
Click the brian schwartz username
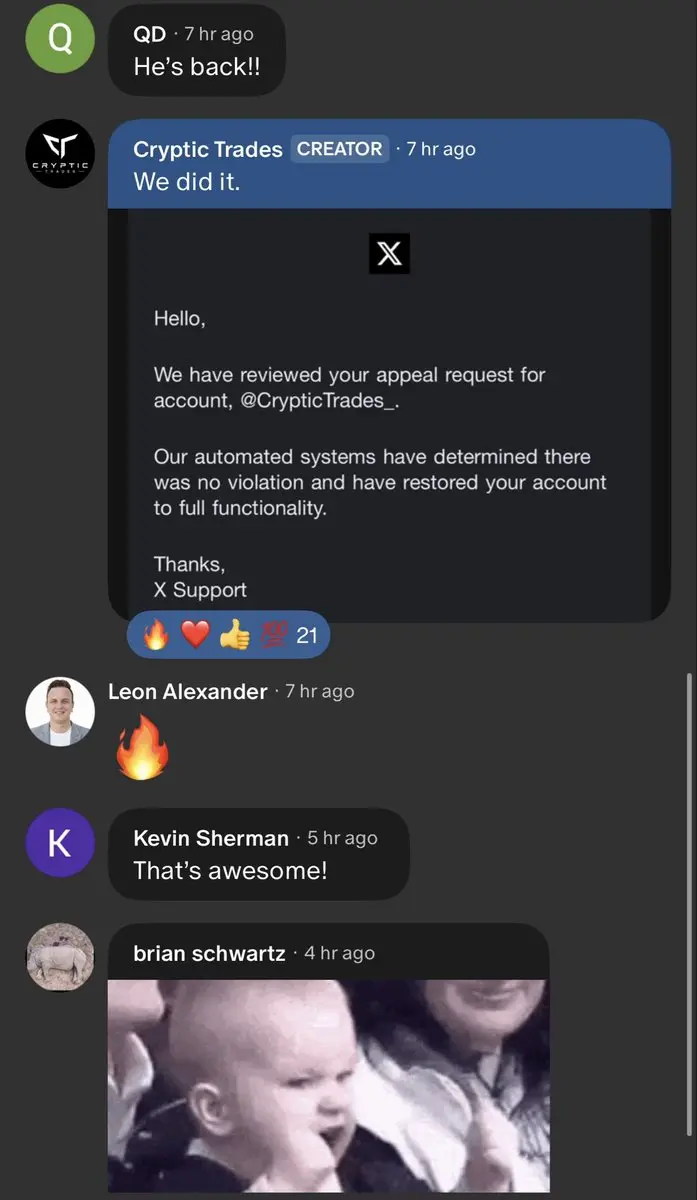pyautogui.click(x=209, y=953)
